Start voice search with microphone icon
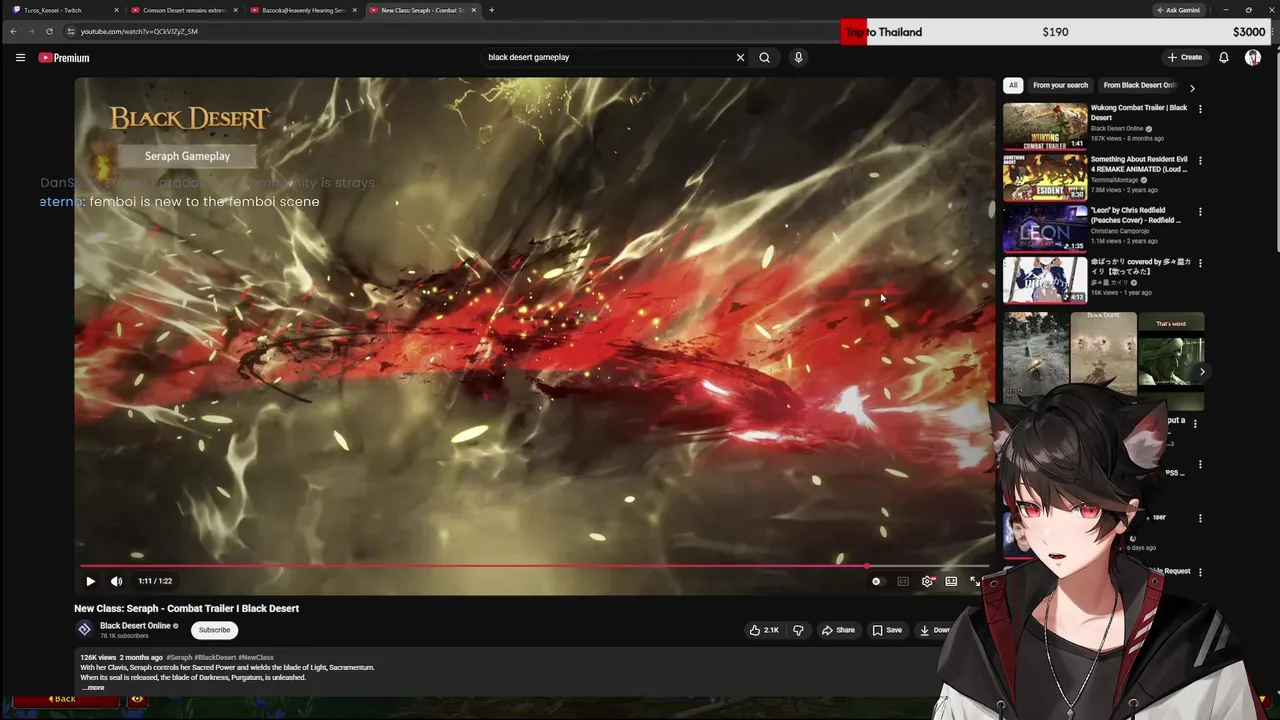The width and height of the screenshot is (1280, 720). pyautogui.click(x=798, y=57)
